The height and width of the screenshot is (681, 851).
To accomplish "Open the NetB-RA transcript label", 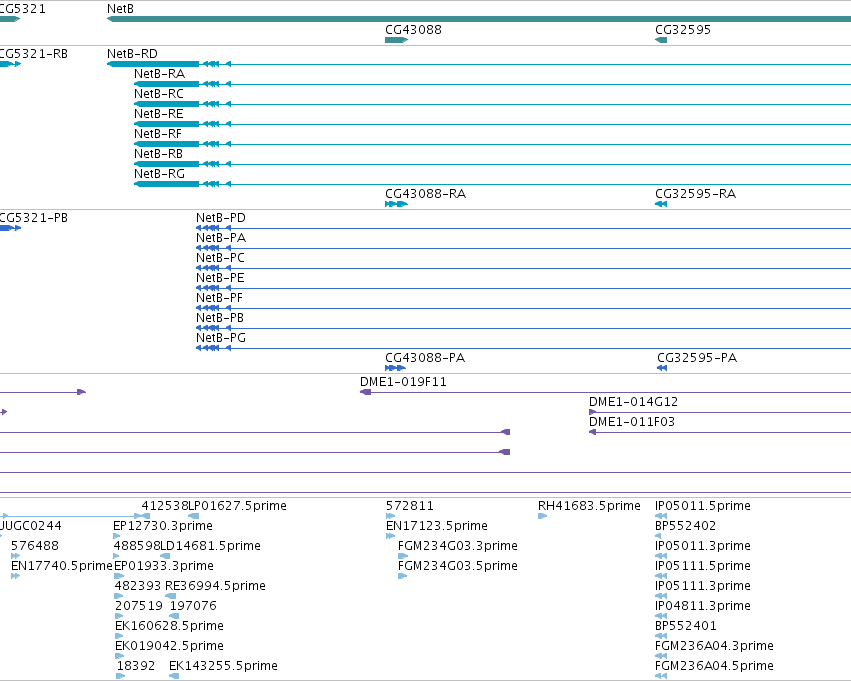I will tap(160, 74).
